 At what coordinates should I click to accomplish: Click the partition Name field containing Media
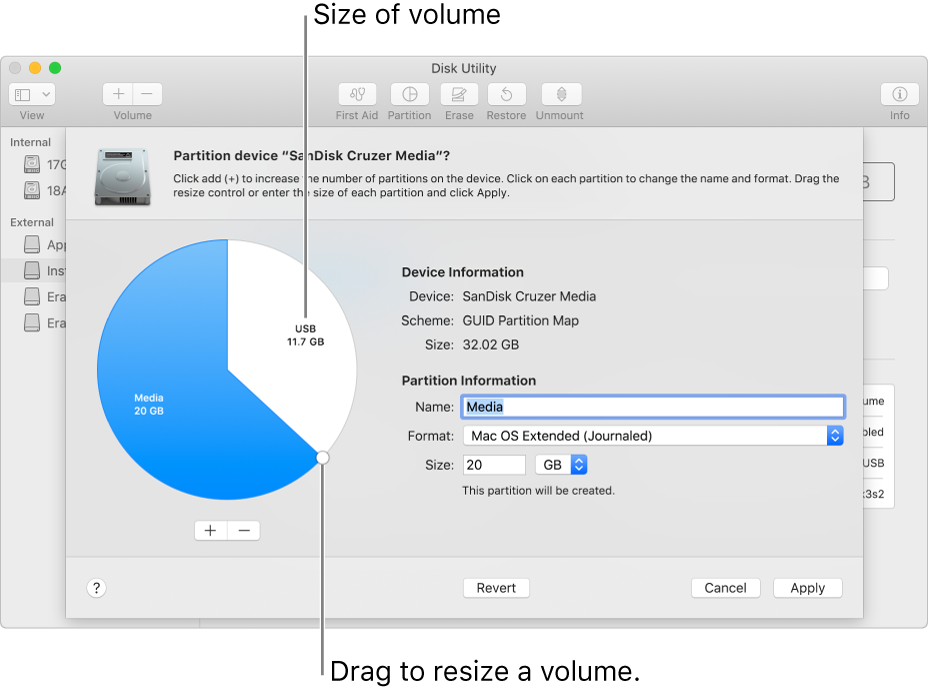[x=653, y=407]
